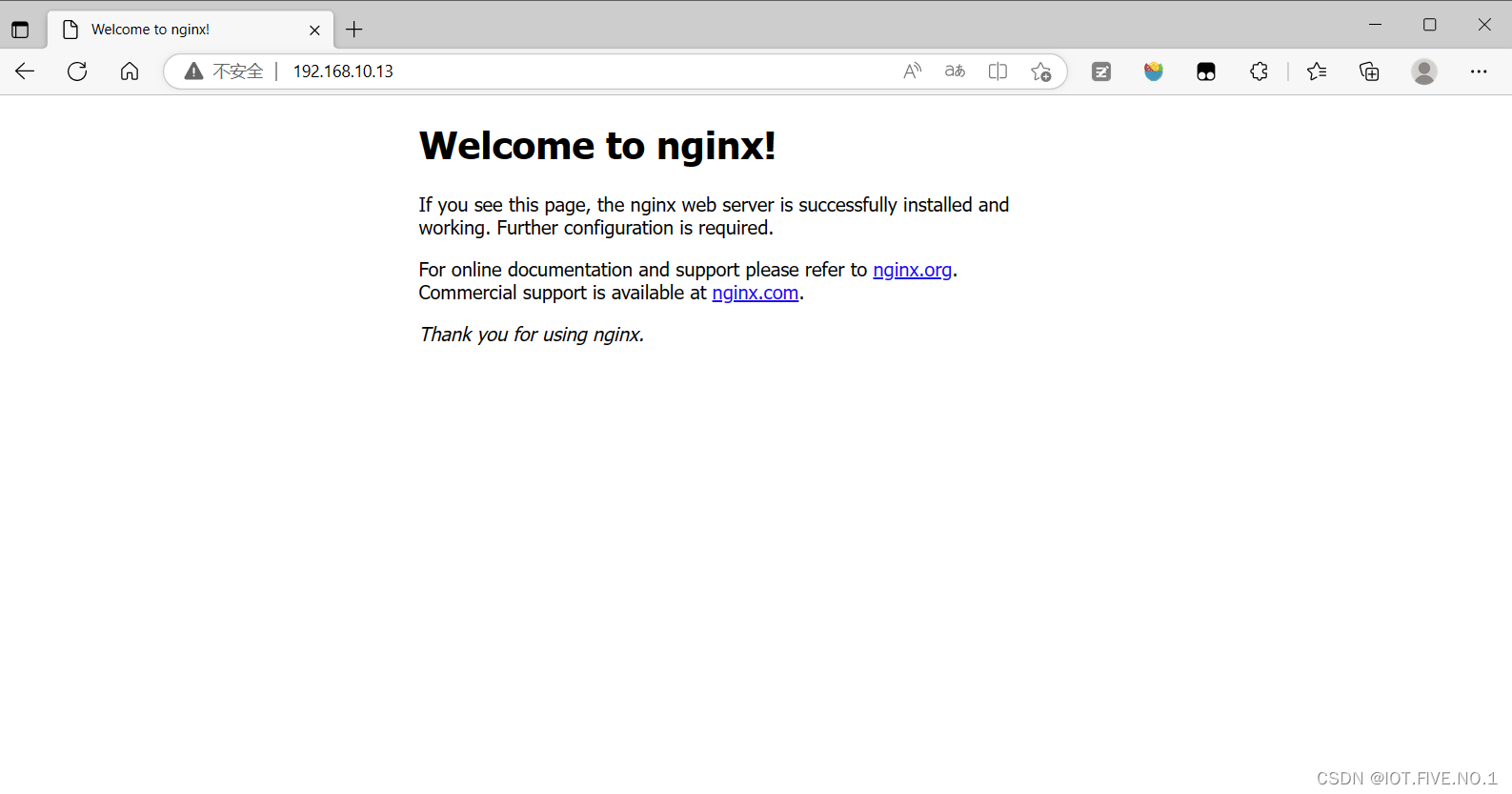Screen dimensions: 1512x794
Task: Open the user profile avatar
Action: tap(1424, 71)
